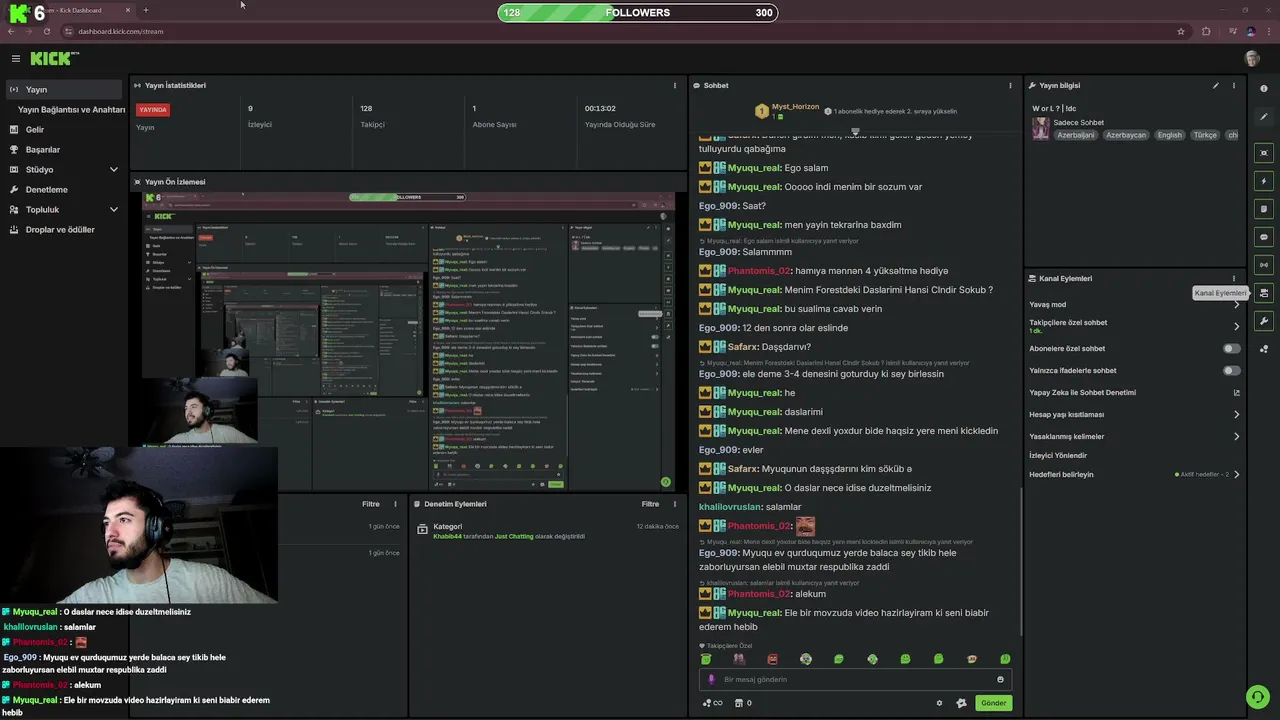
Task: Click the wrench icon in right sidebar
Action: coord(1264,321)
